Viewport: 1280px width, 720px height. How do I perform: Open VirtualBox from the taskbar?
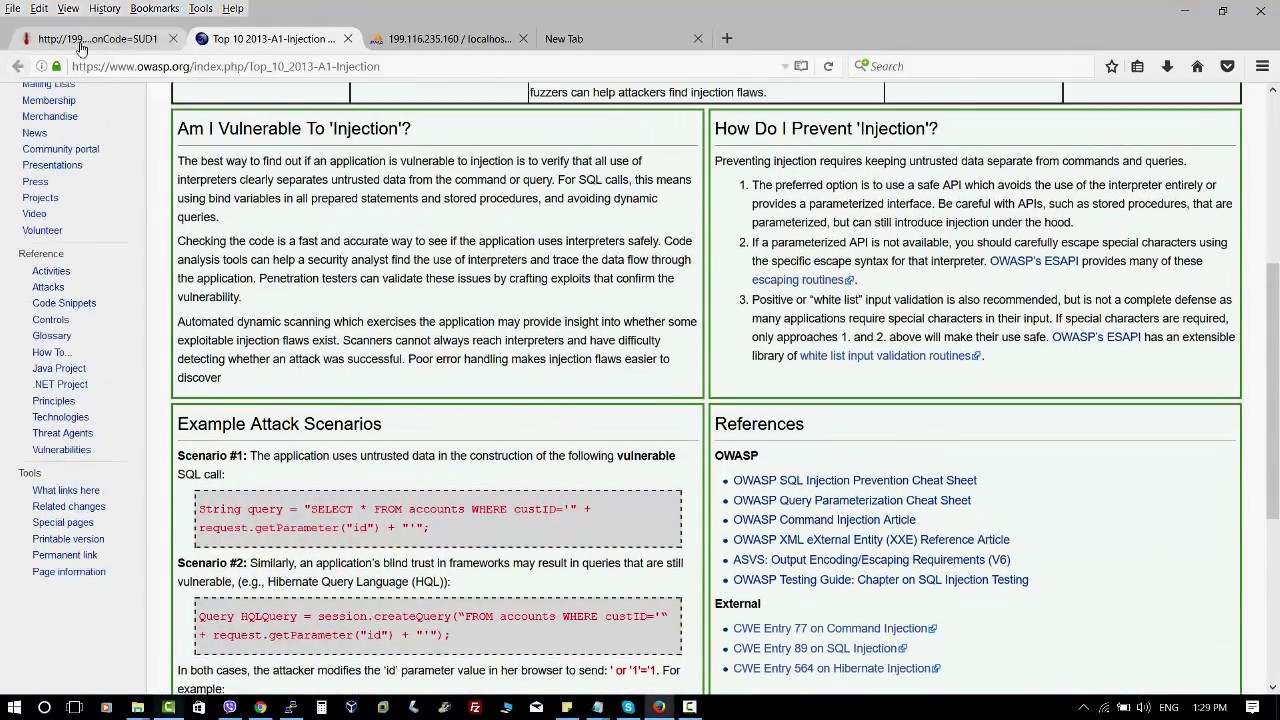[352, 707]
